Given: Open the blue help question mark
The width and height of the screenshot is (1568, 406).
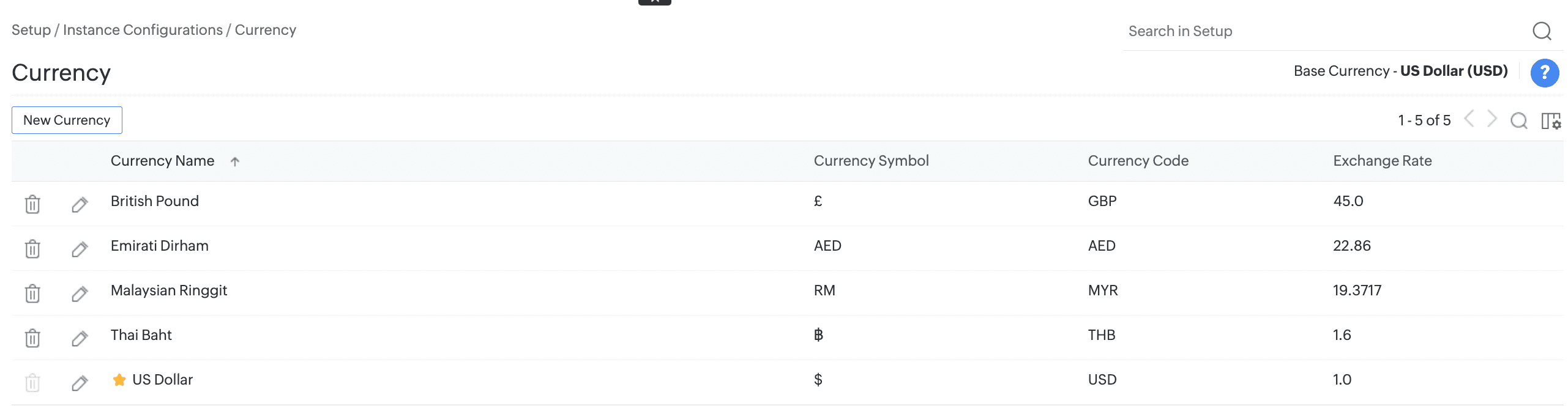Looking at the screenshot, I should [1544, 73].
